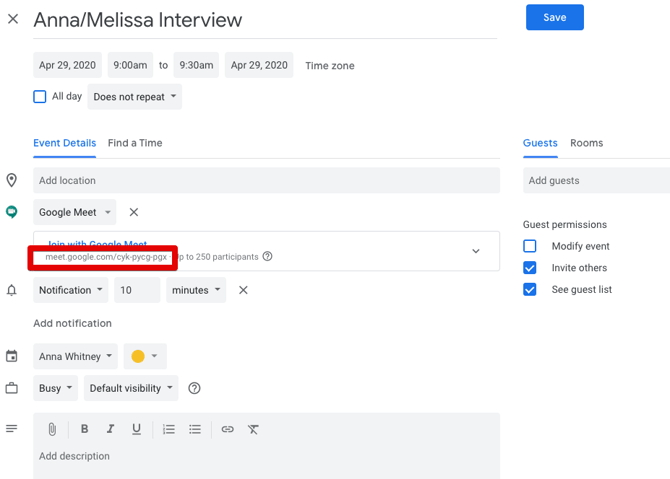Remove formatting from description text
Image resolution: width=670 pixels, height=479 pixels.
pyautogui.click(x=254, y=429)
